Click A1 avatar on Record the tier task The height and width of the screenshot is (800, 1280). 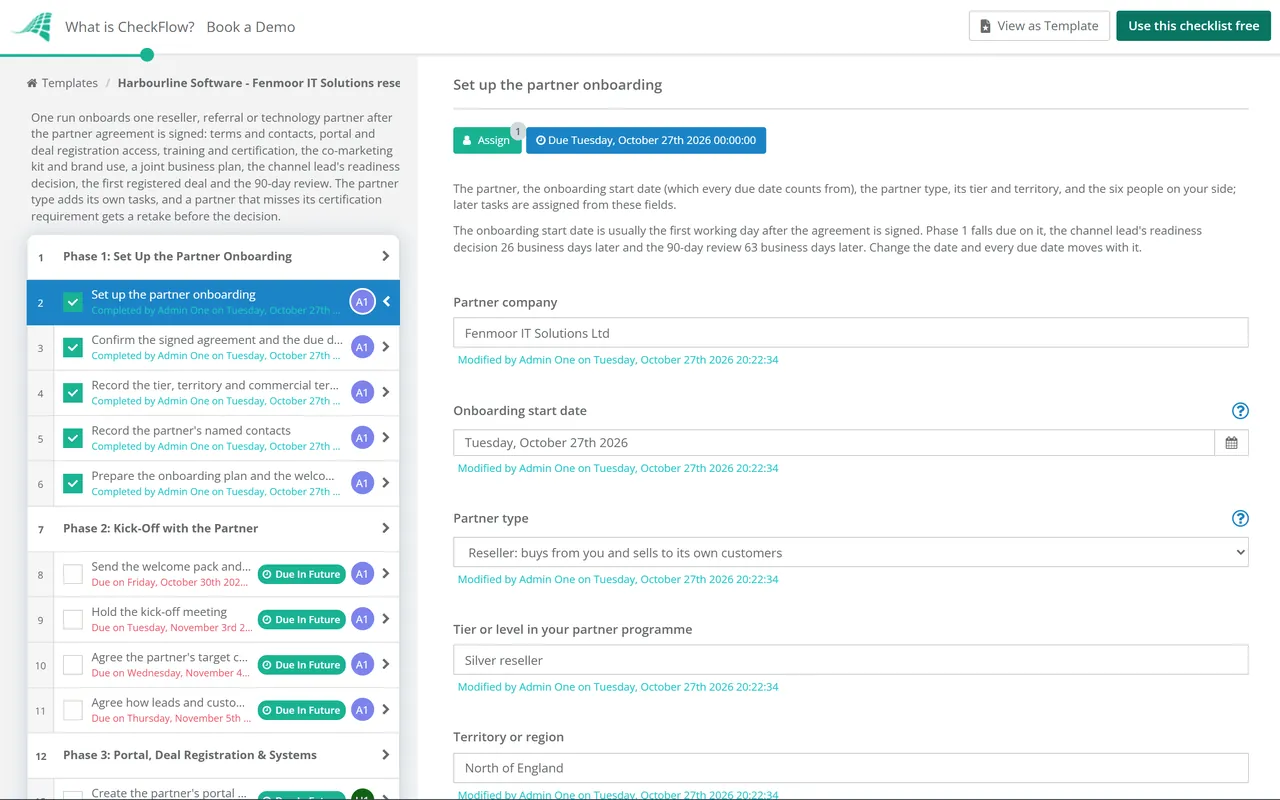click(x=362, y=392)
